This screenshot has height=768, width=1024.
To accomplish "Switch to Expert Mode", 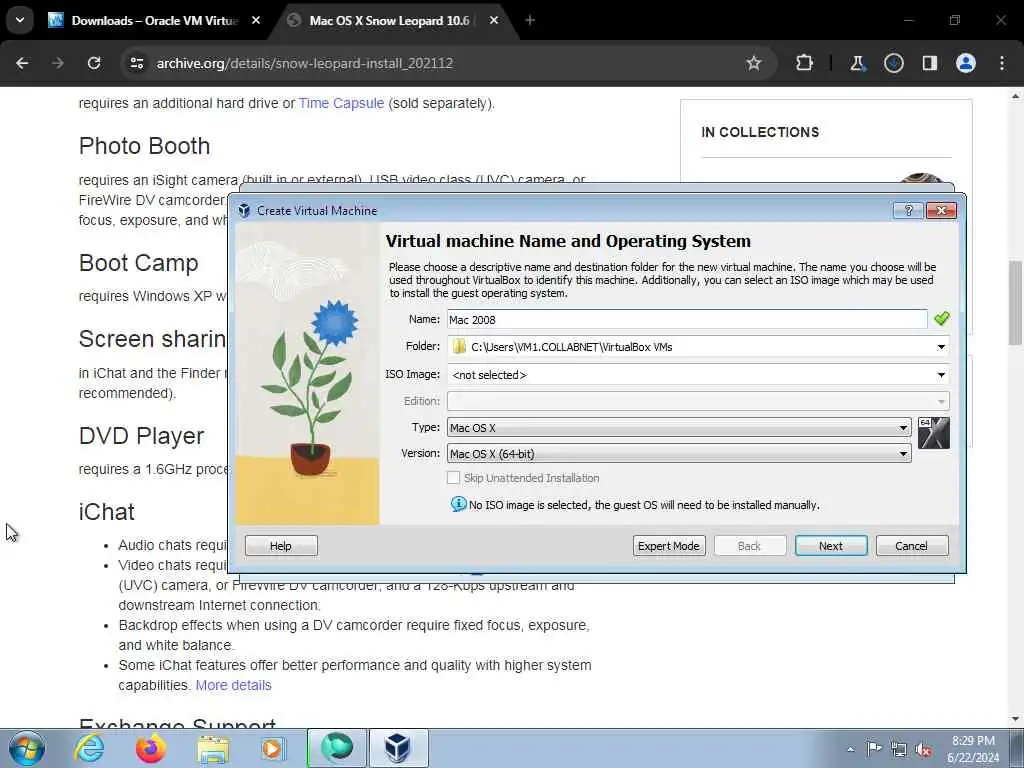I will 669,545.
